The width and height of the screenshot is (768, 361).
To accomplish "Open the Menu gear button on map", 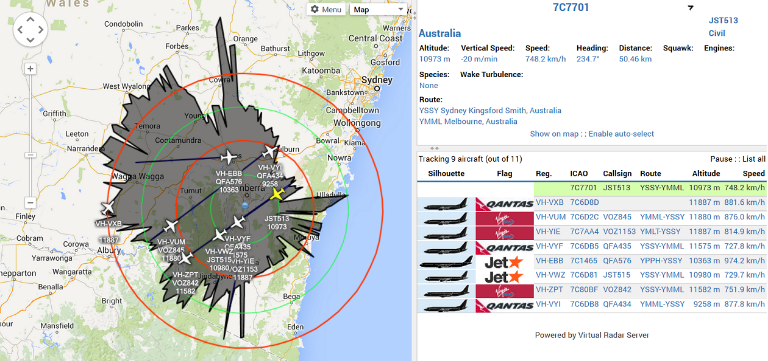I will tap(326, 9).
